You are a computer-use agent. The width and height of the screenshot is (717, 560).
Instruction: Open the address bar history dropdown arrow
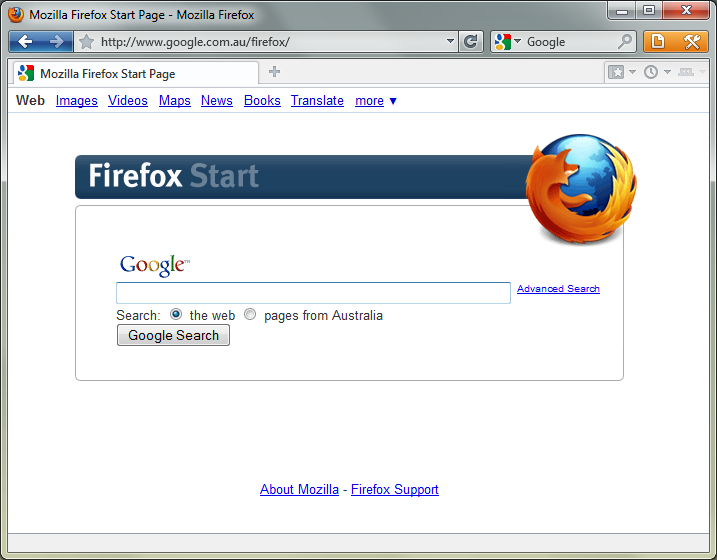click(450, 41)
